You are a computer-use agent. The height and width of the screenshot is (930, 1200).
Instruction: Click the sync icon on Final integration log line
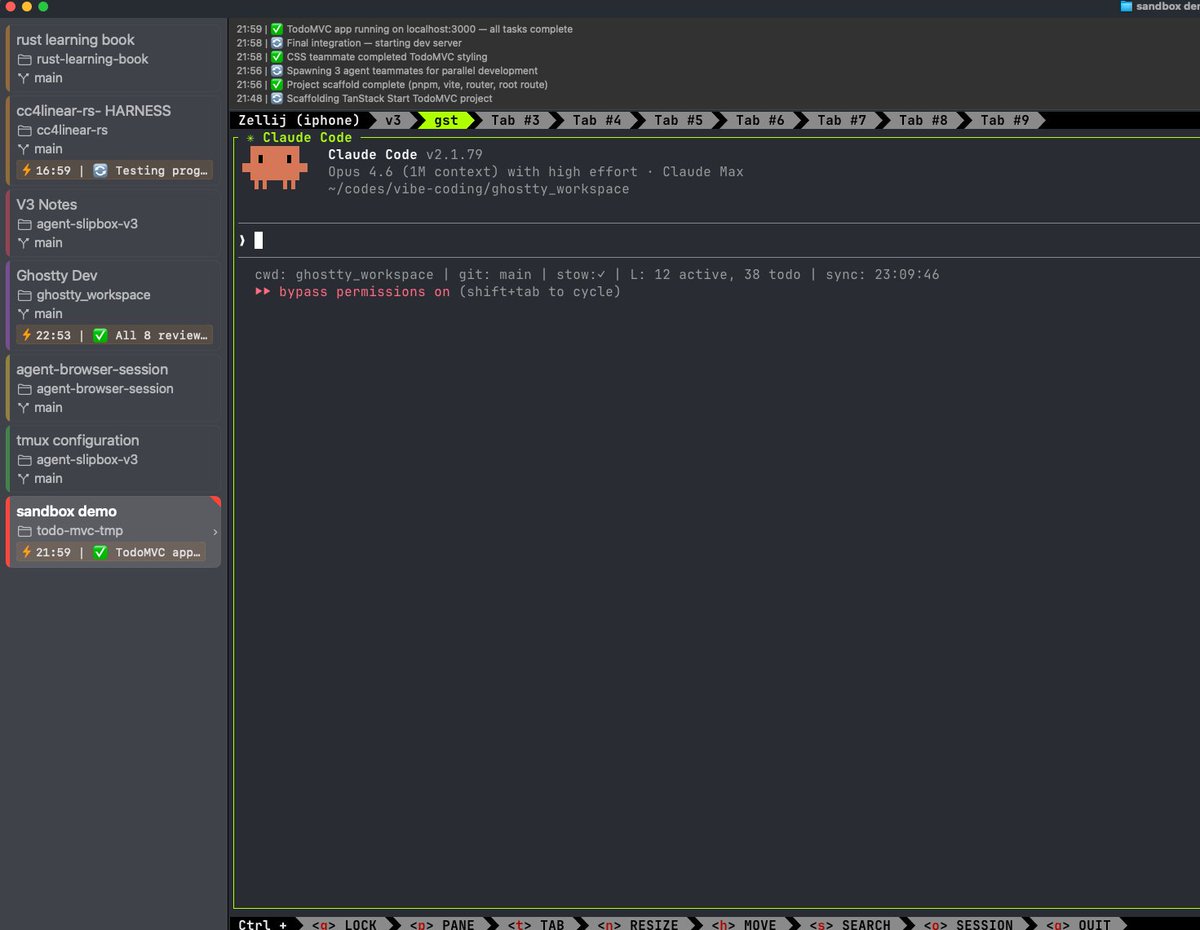277,43
